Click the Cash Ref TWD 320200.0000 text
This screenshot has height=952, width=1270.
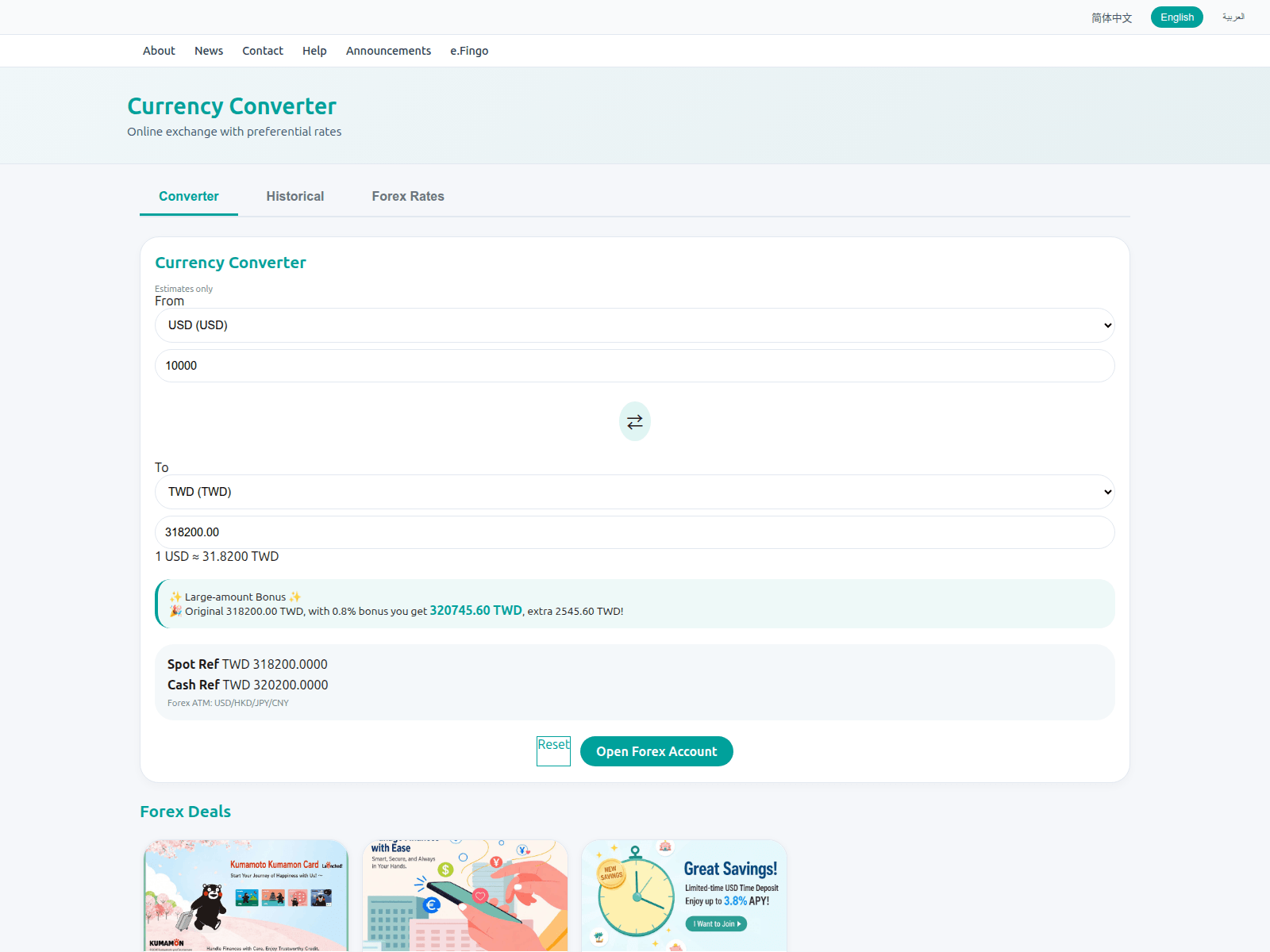(248, 685)
